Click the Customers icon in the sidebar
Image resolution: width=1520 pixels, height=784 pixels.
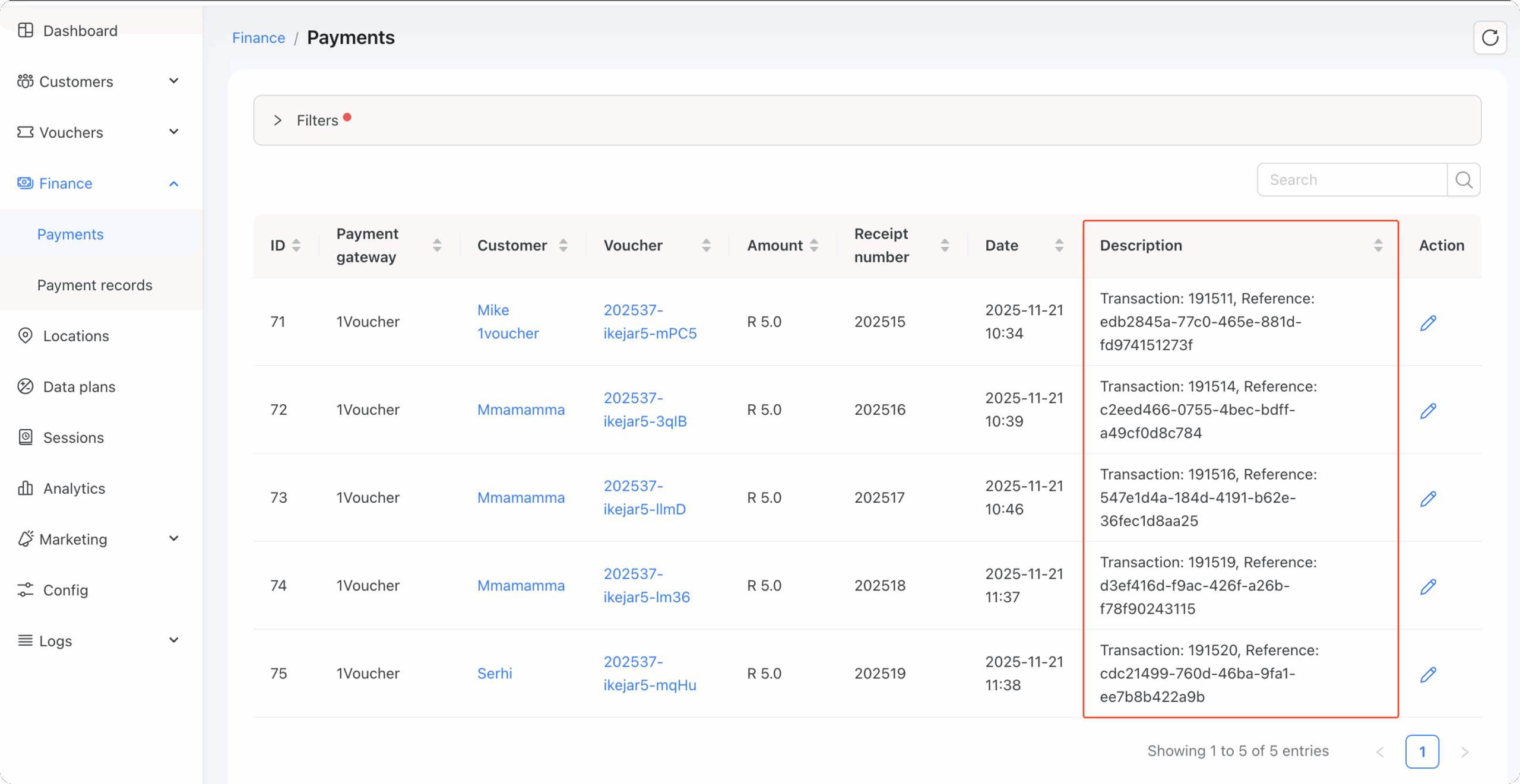tap(25, 81)
